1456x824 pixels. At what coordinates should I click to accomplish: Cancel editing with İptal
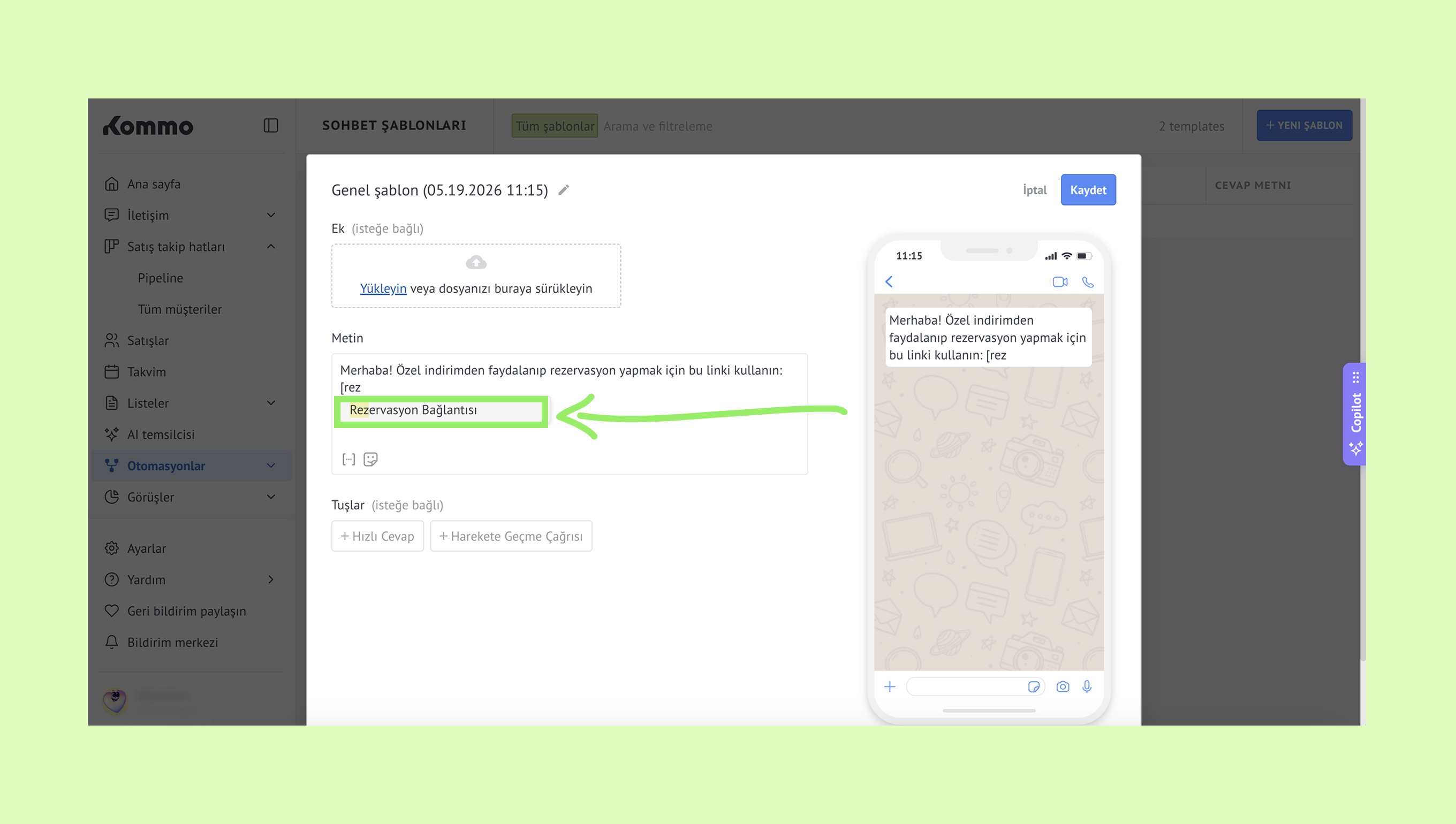pos(1034,190)
